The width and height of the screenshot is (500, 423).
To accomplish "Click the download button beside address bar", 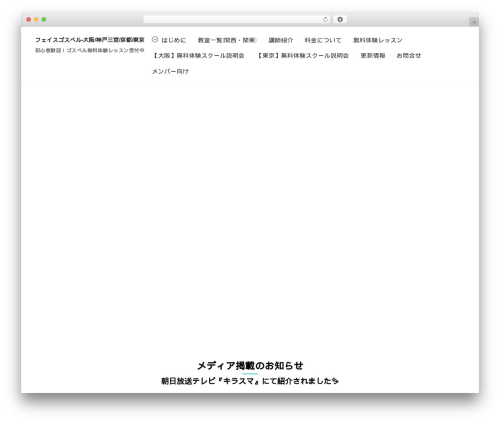I will click(340, 19).
